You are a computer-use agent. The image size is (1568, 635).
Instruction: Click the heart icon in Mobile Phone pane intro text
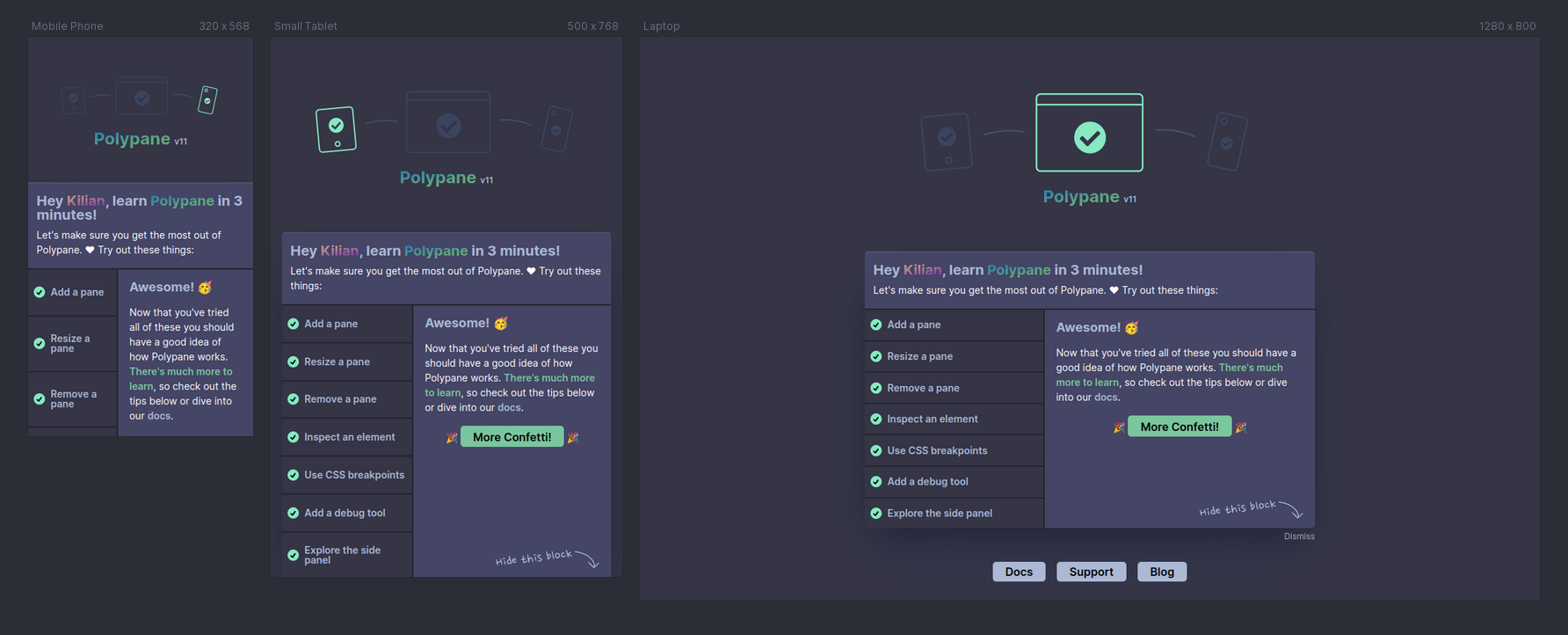[90, 250]
